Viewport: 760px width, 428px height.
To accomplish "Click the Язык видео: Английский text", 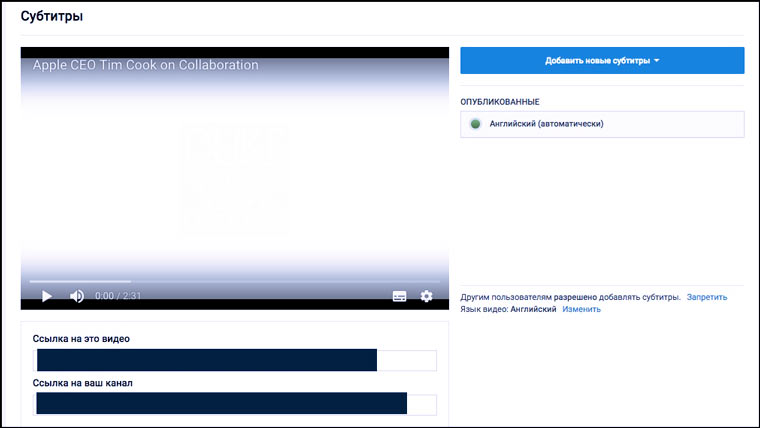I will [x=508, y=309].
